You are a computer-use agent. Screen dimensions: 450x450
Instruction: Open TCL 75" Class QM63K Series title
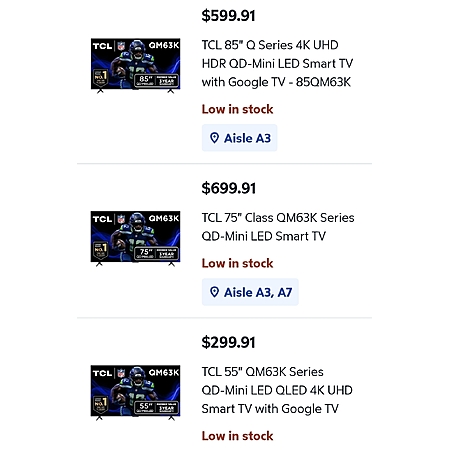(x=278, y=227)
